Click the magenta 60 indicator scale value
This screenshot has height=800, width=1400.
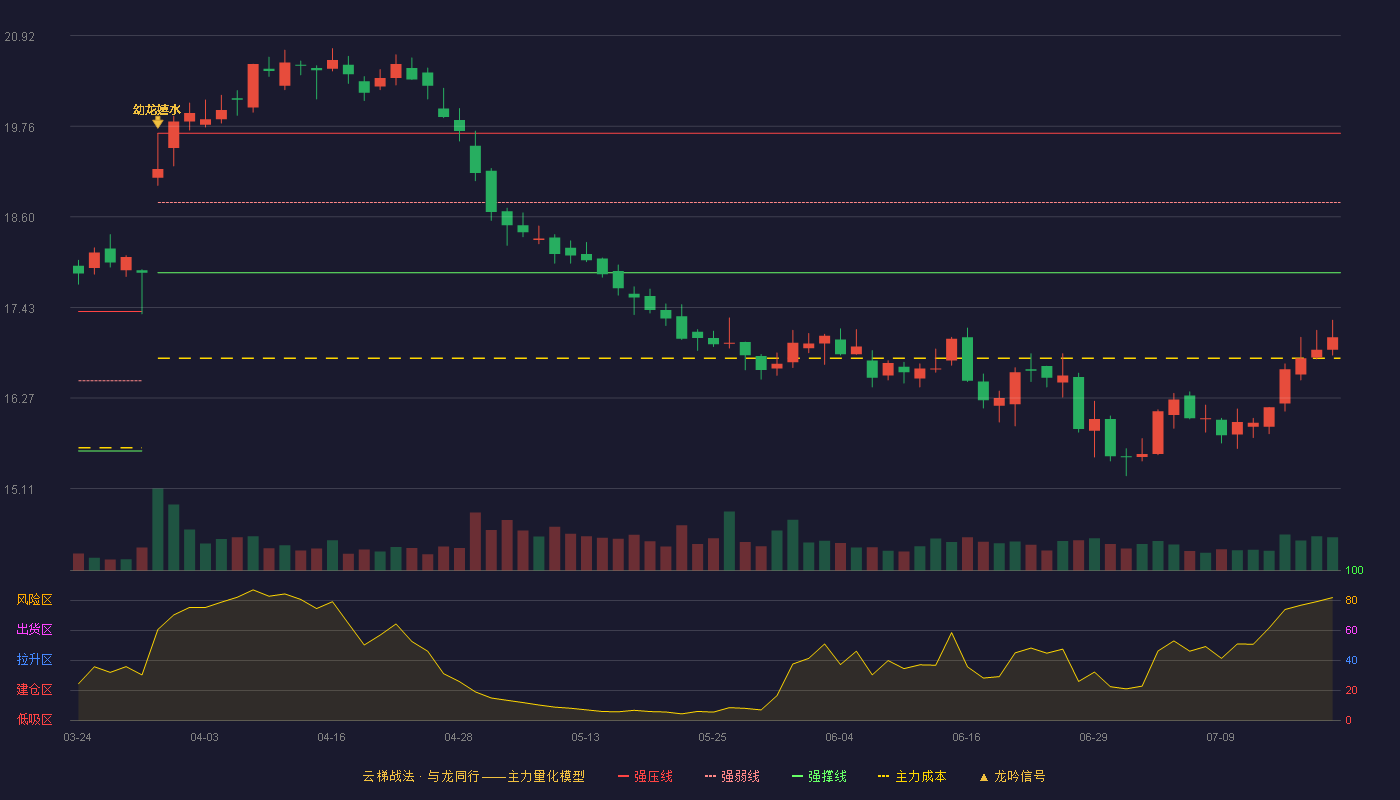point(1351,630)
